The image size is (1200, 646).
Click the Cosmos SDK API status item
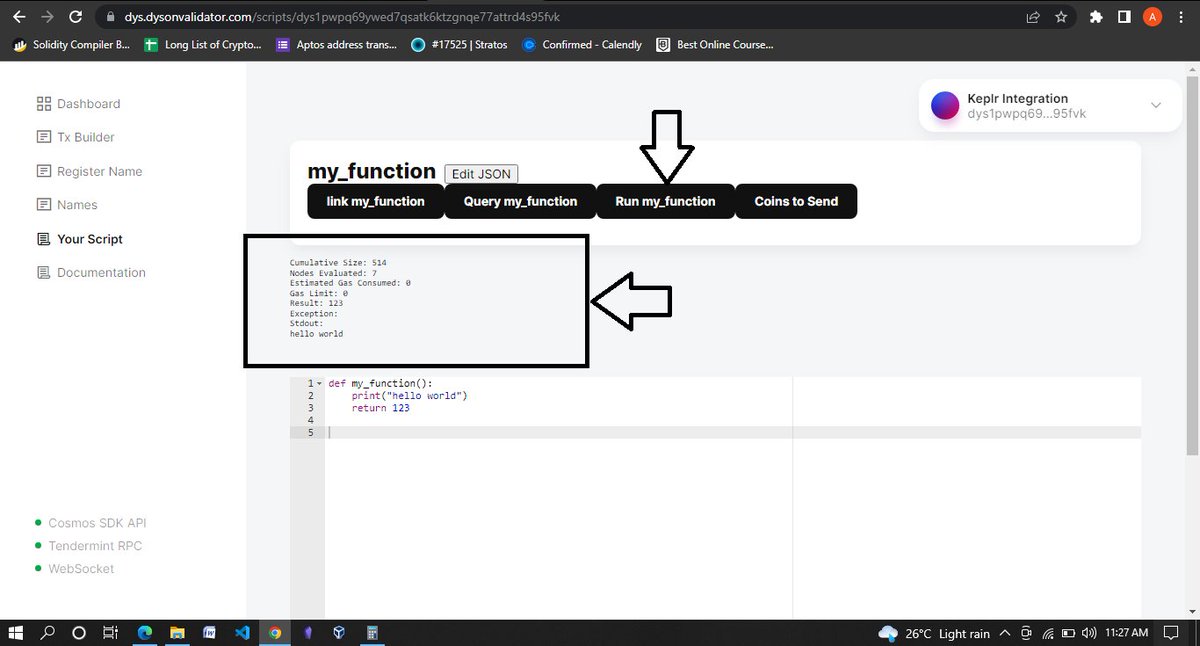click(90, 523)
